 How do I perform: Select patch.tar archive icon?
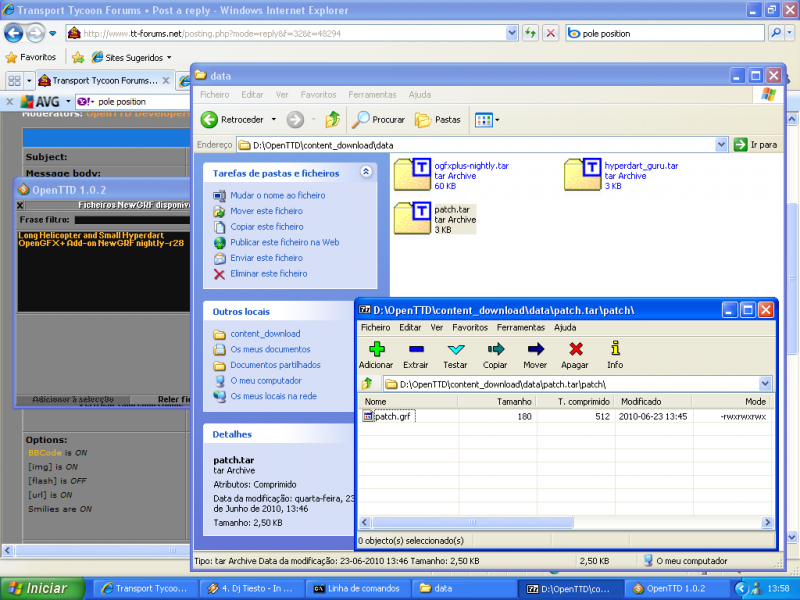(x=412, y=218)
